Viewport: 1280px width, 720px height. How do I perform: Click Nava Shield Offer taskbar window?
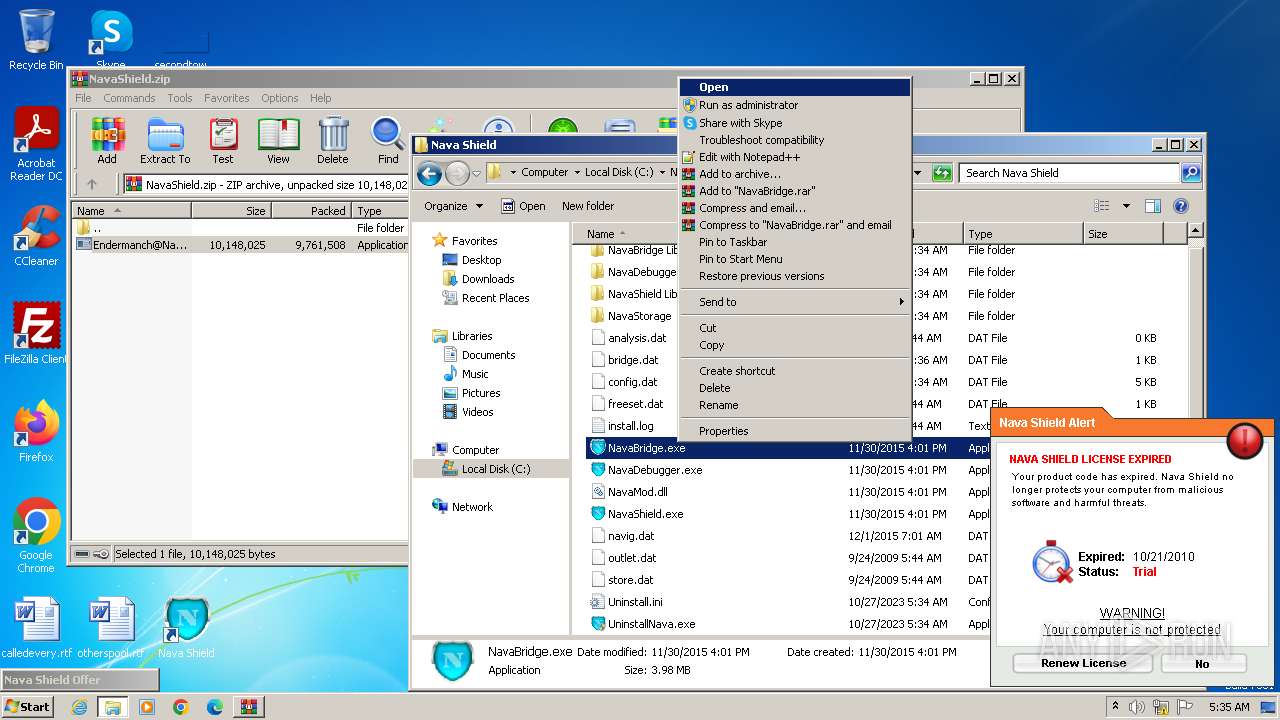click(x=80, y=680)
